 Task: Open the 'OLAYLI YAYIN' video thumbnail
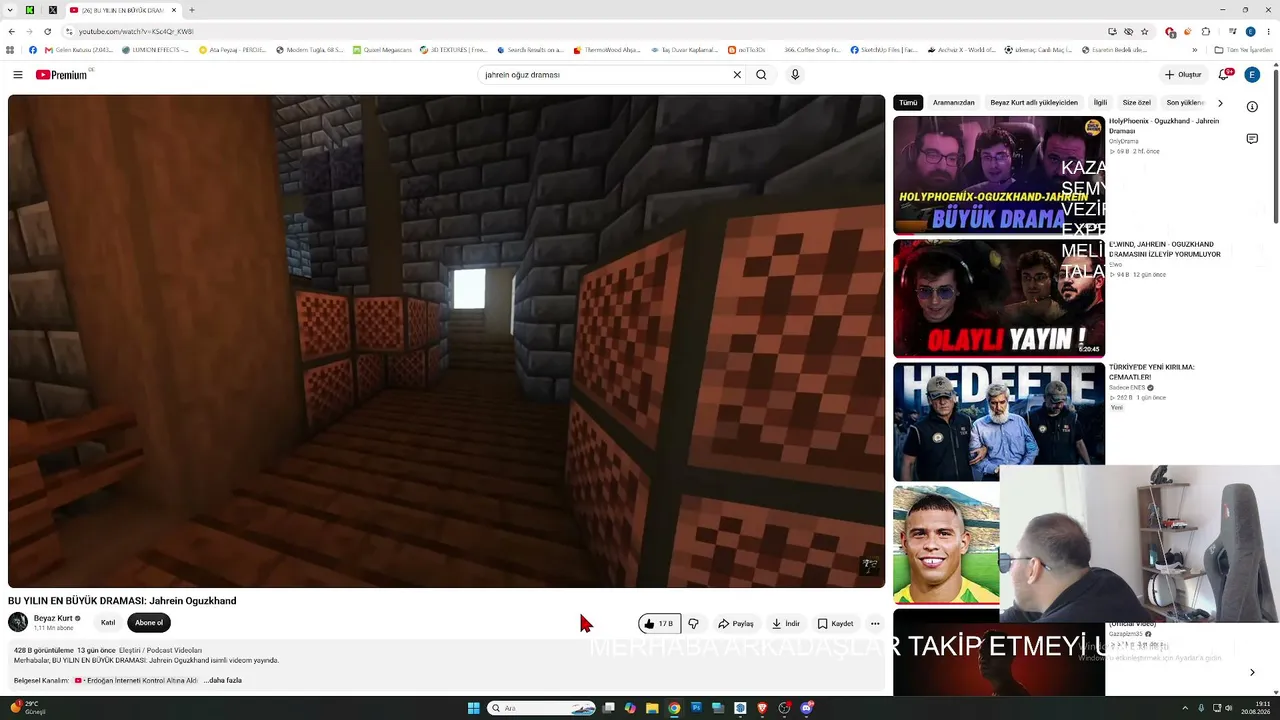pos(999,298)
